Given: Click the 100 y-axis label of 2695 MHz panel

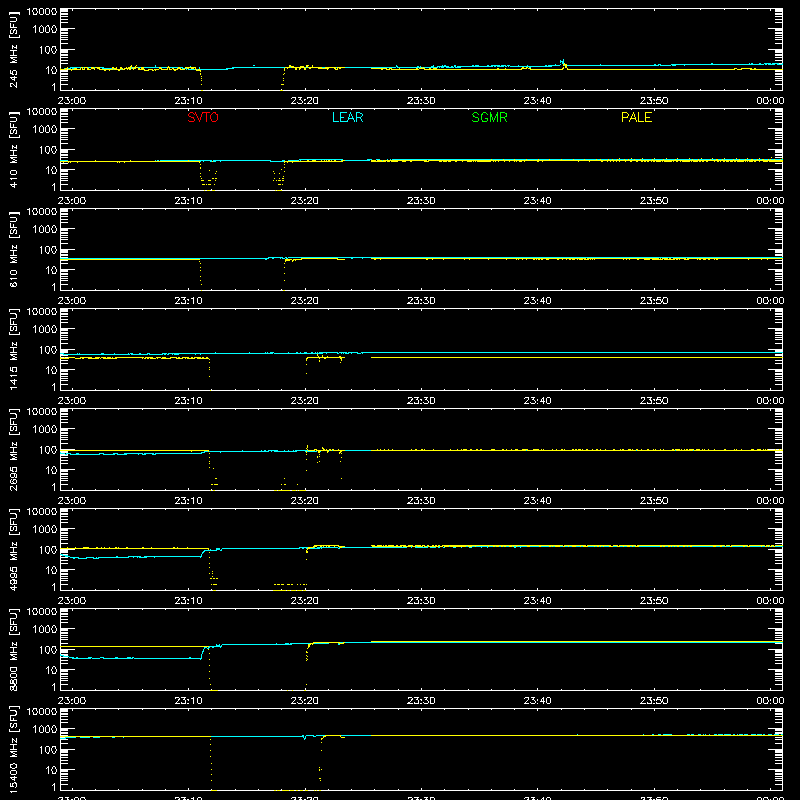Looking at the screenshot, I should (48, 450).
